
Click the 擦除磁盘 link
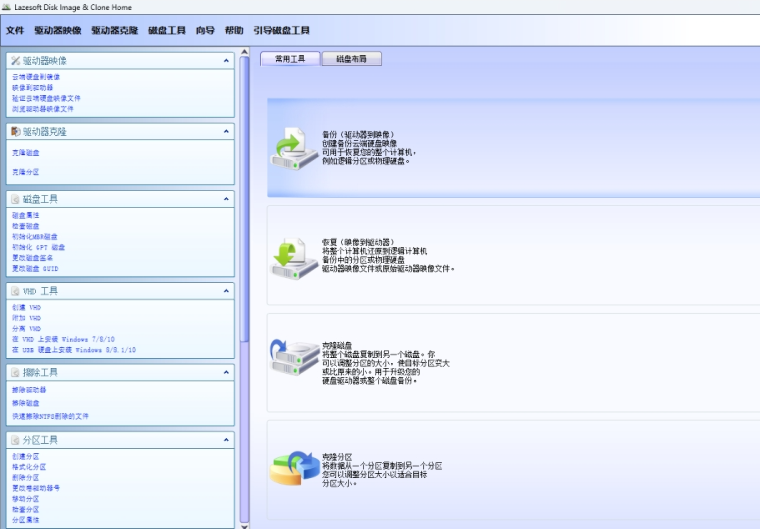click(x=26, y=403)
